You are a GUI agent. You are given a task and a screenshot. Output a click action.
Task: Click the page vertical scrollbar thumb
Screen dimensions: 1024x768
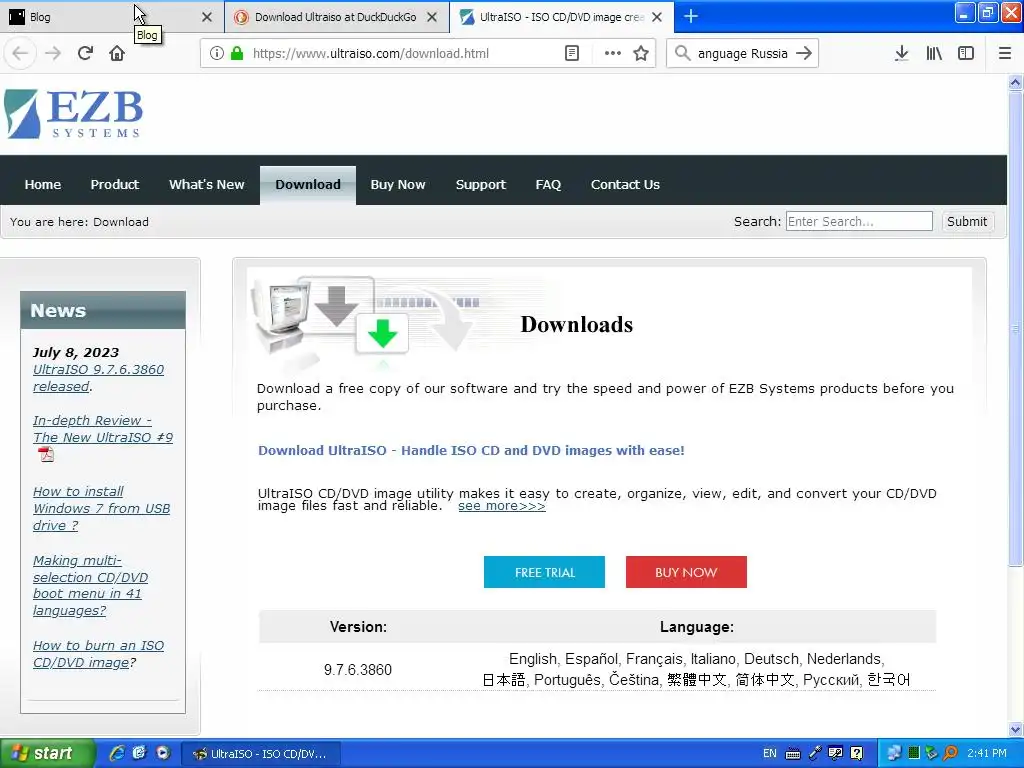click(1015, 328)
